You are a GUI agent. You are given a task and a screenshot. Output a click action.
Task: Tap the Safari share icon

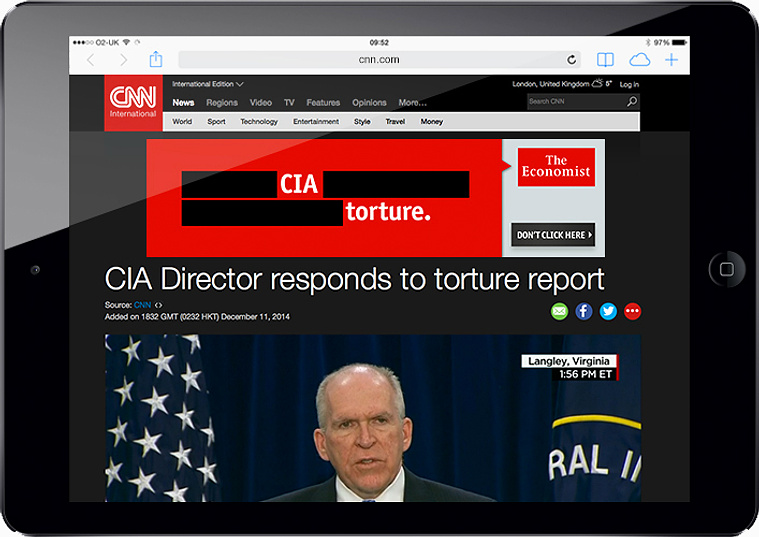coord(156,60)
